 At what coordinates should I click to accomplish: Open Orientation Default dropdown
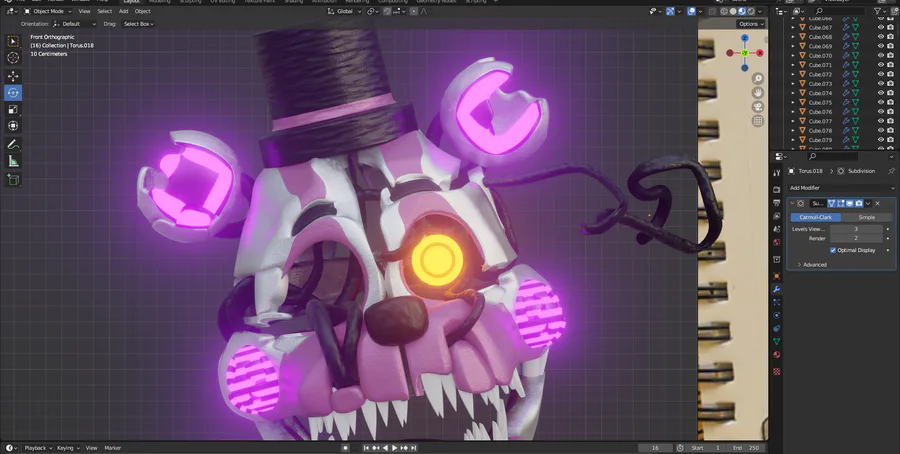pyautogui.click(x=75, y=24)
